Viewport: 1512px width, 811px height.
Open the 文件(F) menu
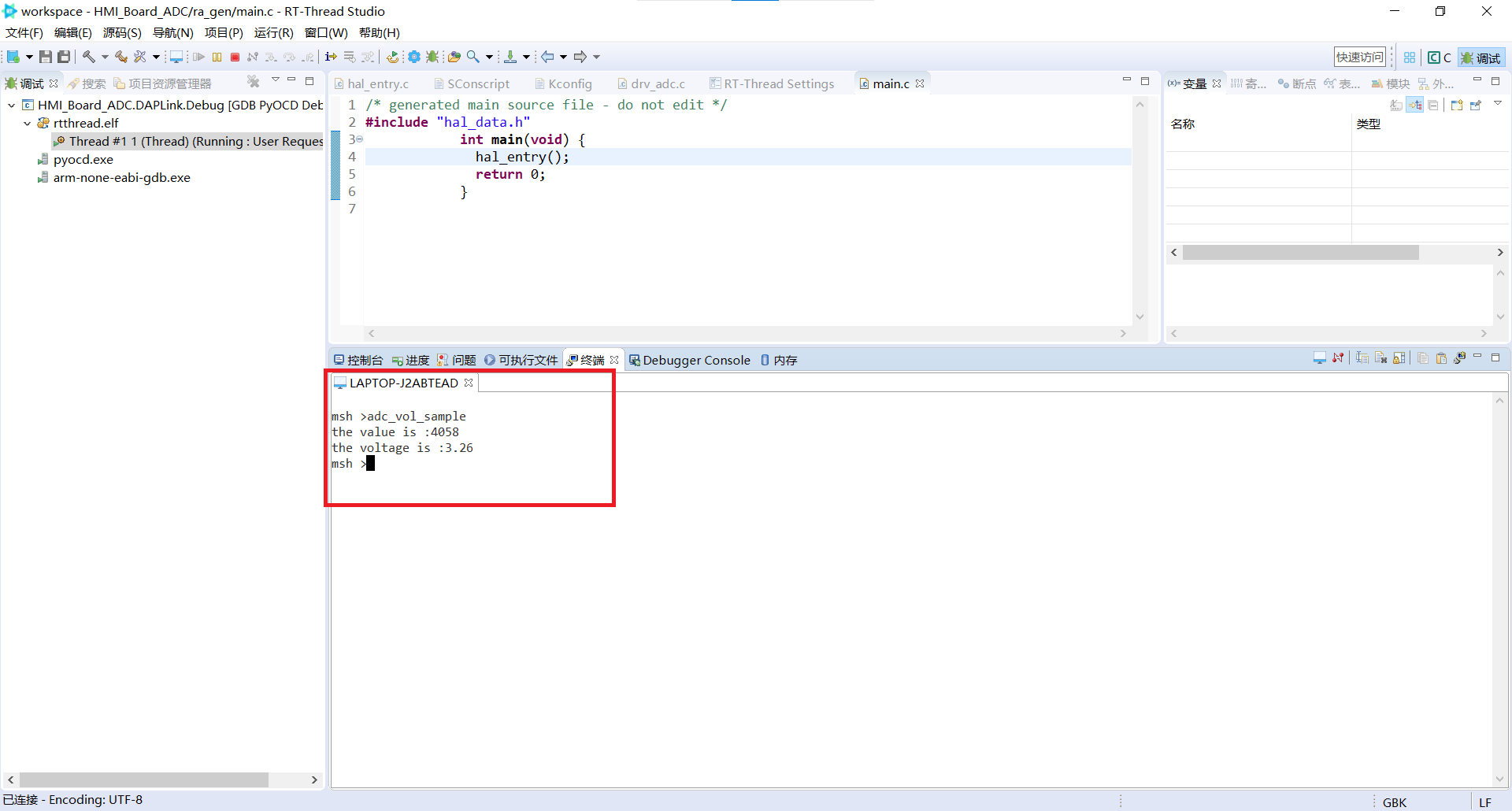pyautogui.click(x=24, y=32)
